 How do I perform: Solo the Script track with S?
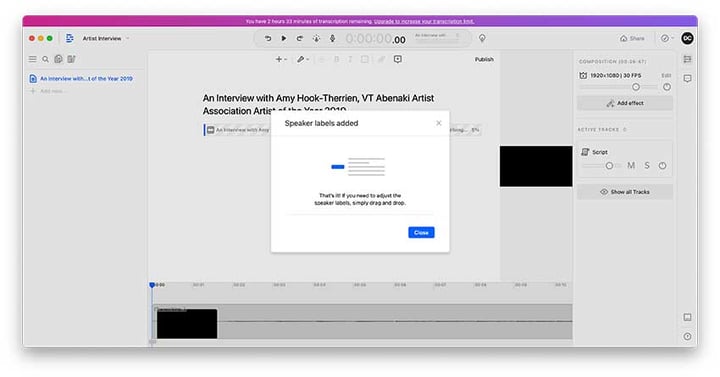(647, 165)
